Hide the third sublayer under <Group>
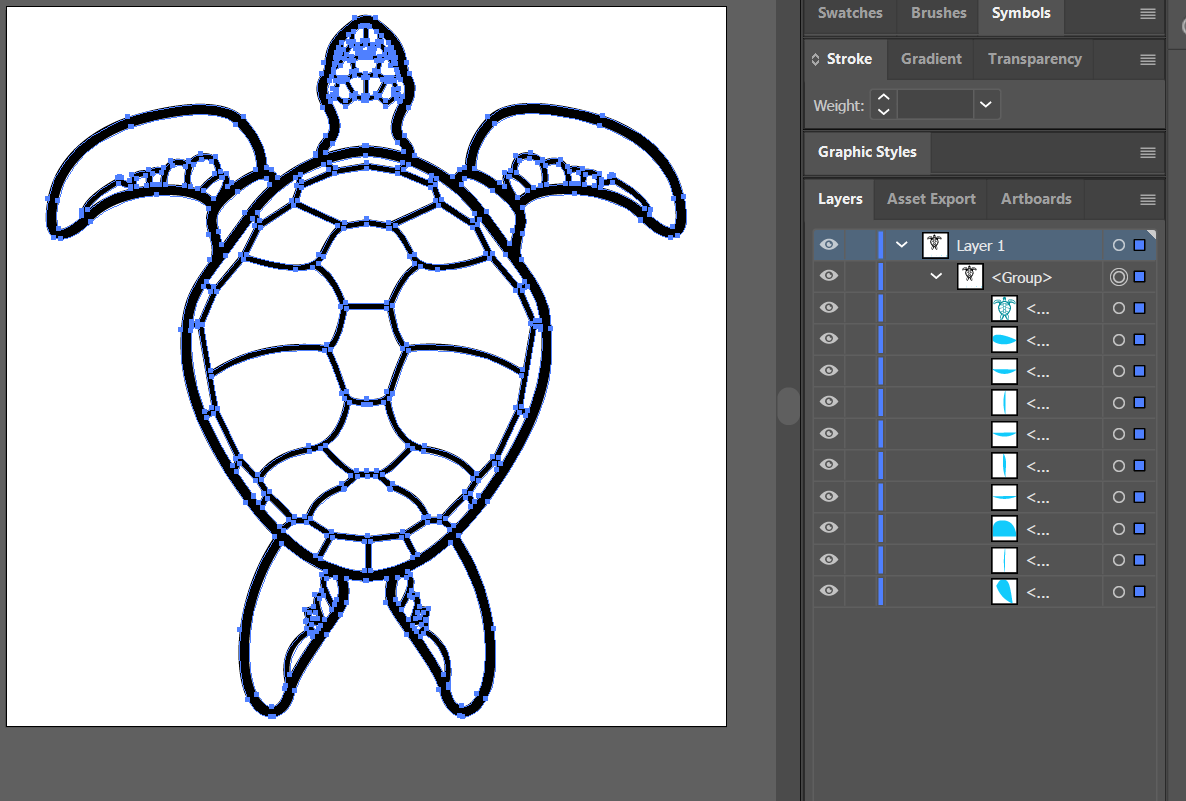 coord(829,371)
